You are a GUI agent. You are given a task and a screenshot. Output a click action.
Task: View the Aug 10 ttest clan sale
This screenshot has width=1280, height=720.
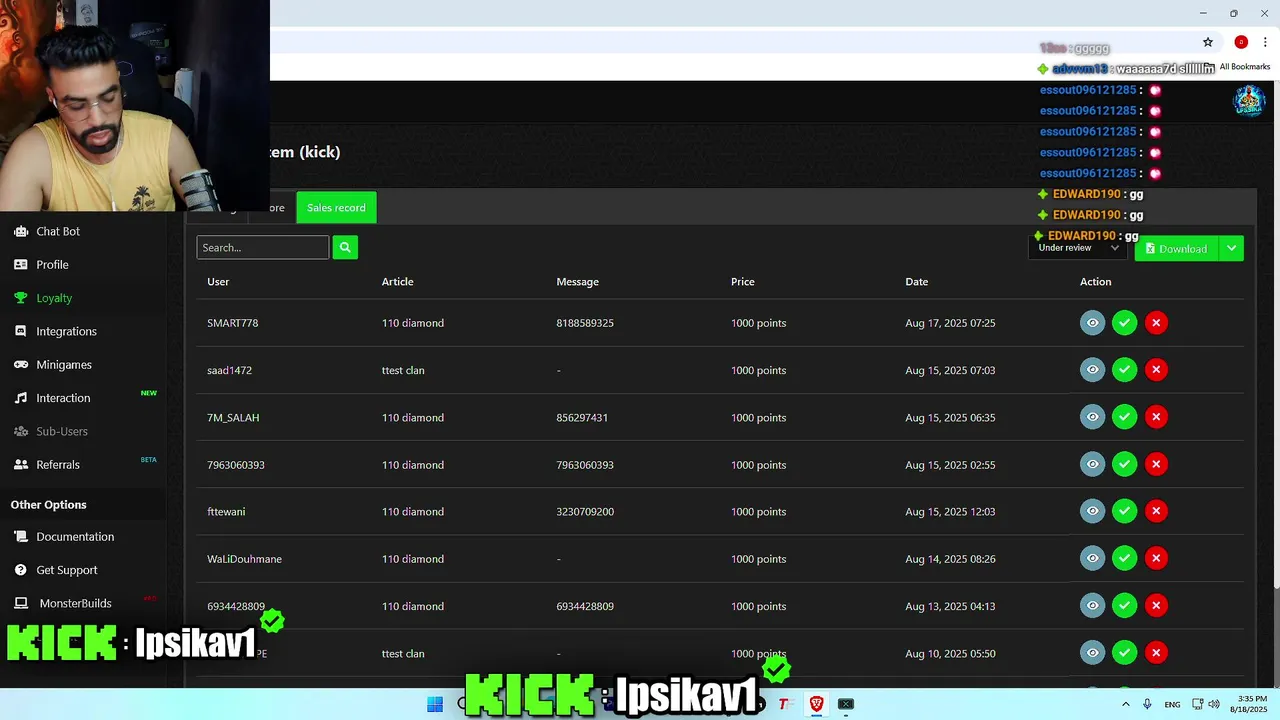[x=1092, y=653]
